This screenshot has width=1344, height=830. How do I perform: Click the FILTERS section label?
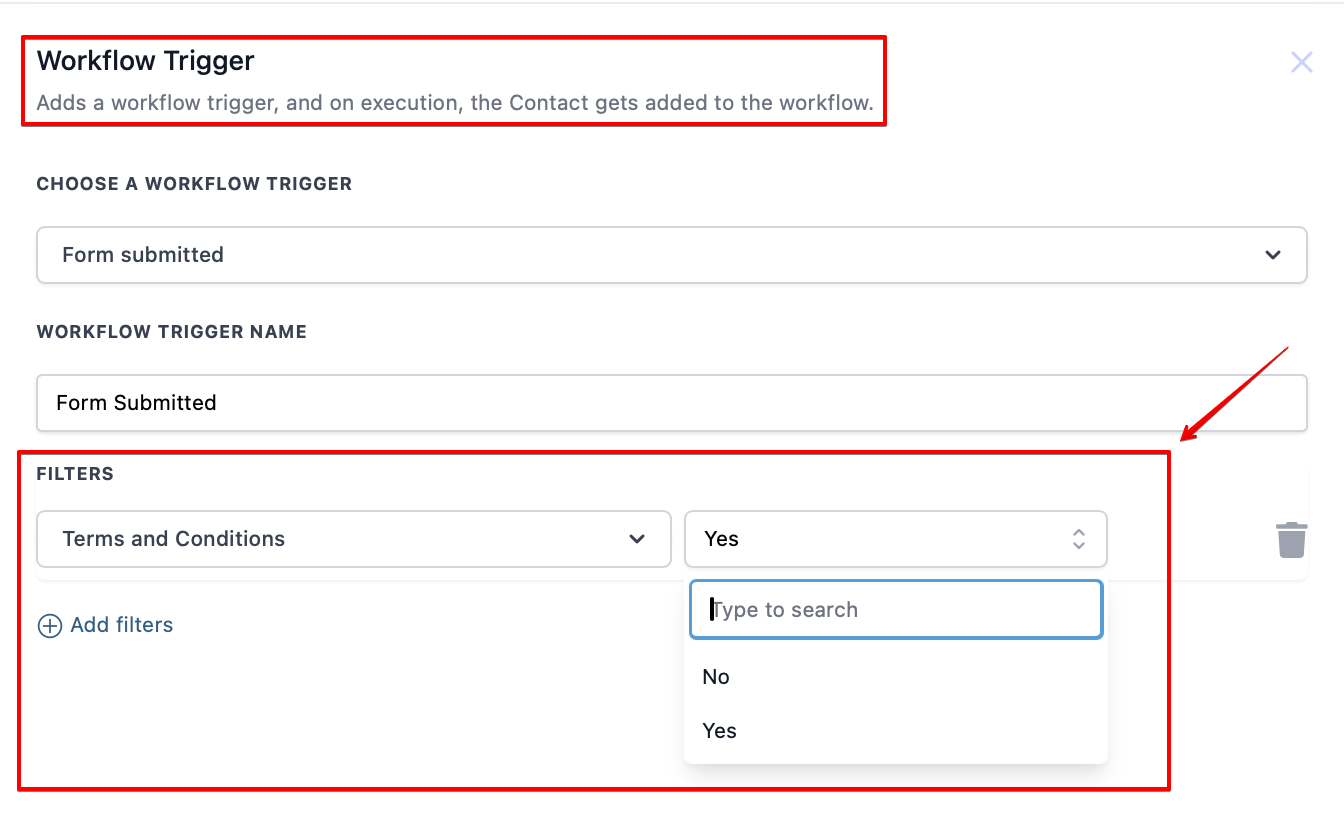point(75,474)
